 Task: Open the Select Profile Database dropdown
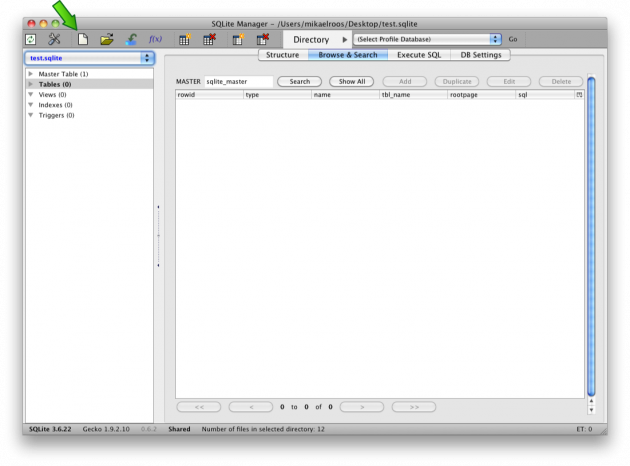tap(427, 39)
